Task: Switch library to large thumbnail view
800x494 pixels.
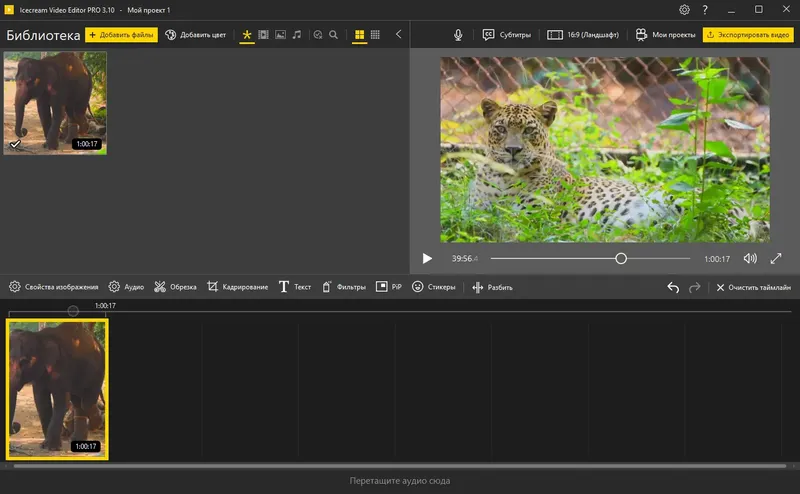Action: 359,34
